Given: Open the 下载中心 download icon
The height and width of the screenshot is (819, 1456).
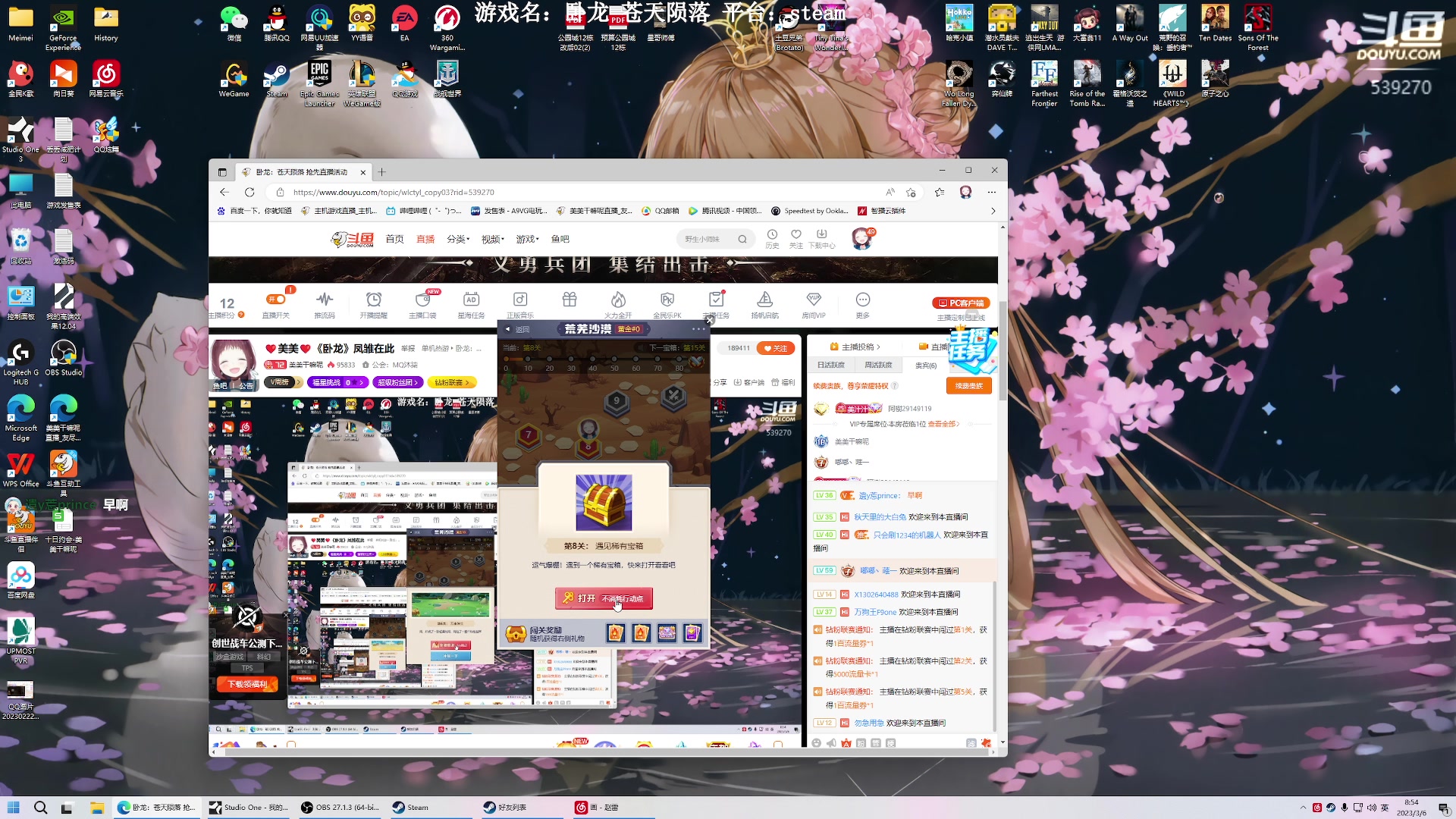Looking at the screenshot, I should click(822, 239).
